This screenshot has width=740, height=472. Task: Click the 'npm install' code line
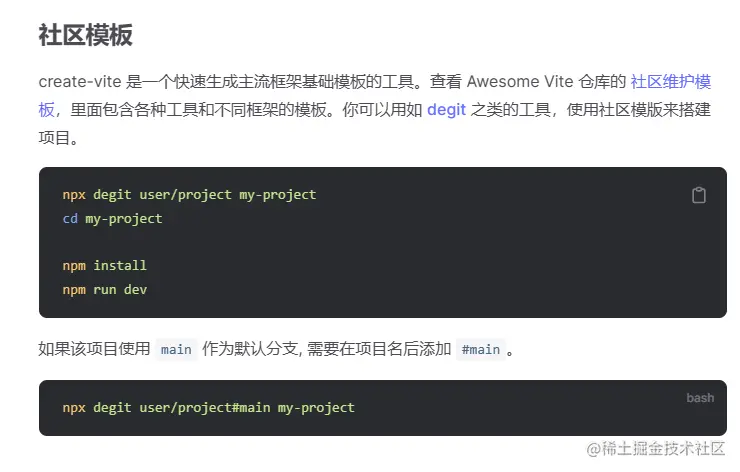point(104,265)
